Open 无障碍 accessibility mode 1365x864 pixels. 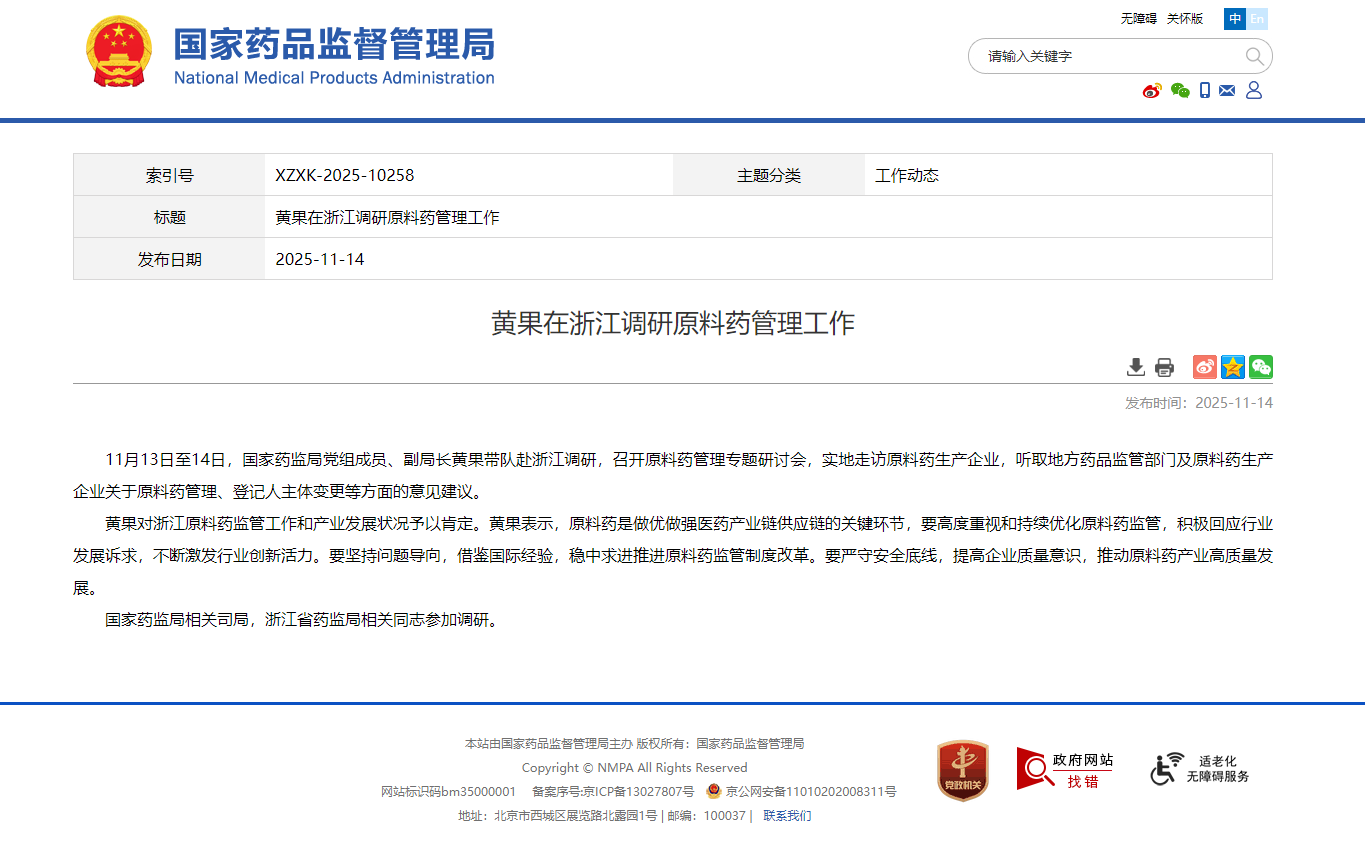point(1138,19)
